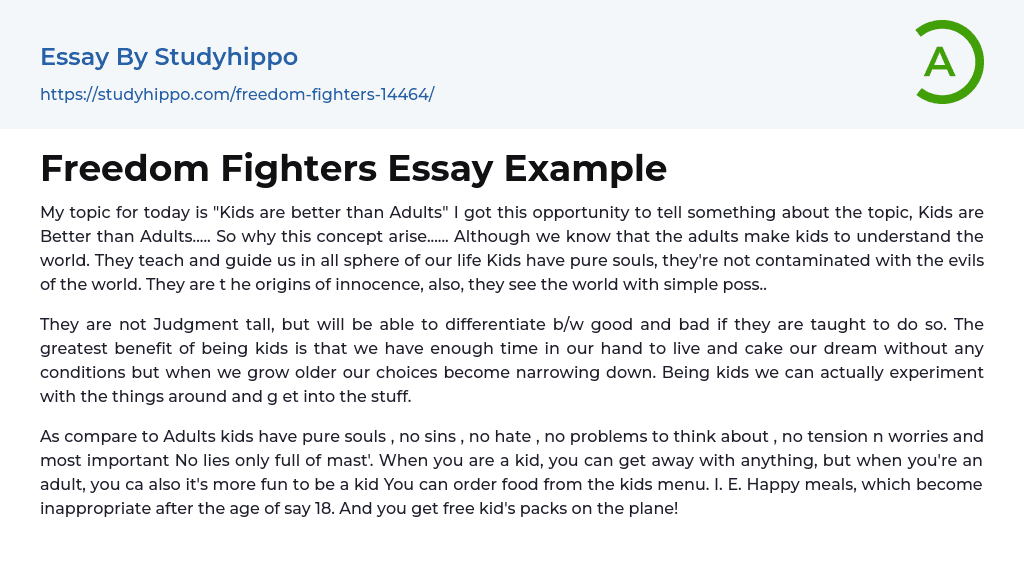This screenshot has width=1024, height=577.
Task: Click the paragraph starting "As compare to Adults"
Action: pos(512,472)
